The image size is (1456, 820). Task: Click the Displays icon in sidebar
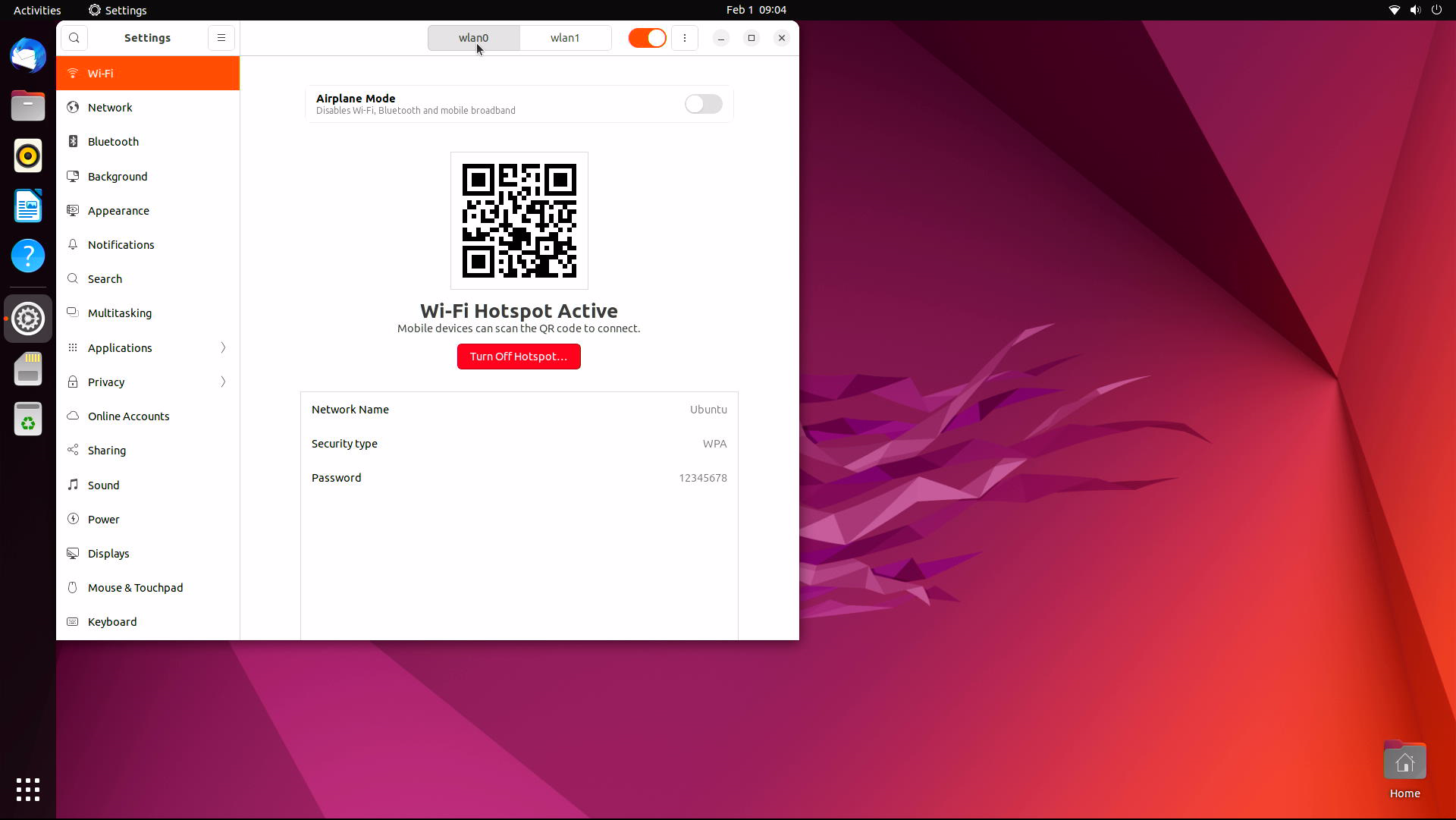pyautogui.click(x=73, y=553)
